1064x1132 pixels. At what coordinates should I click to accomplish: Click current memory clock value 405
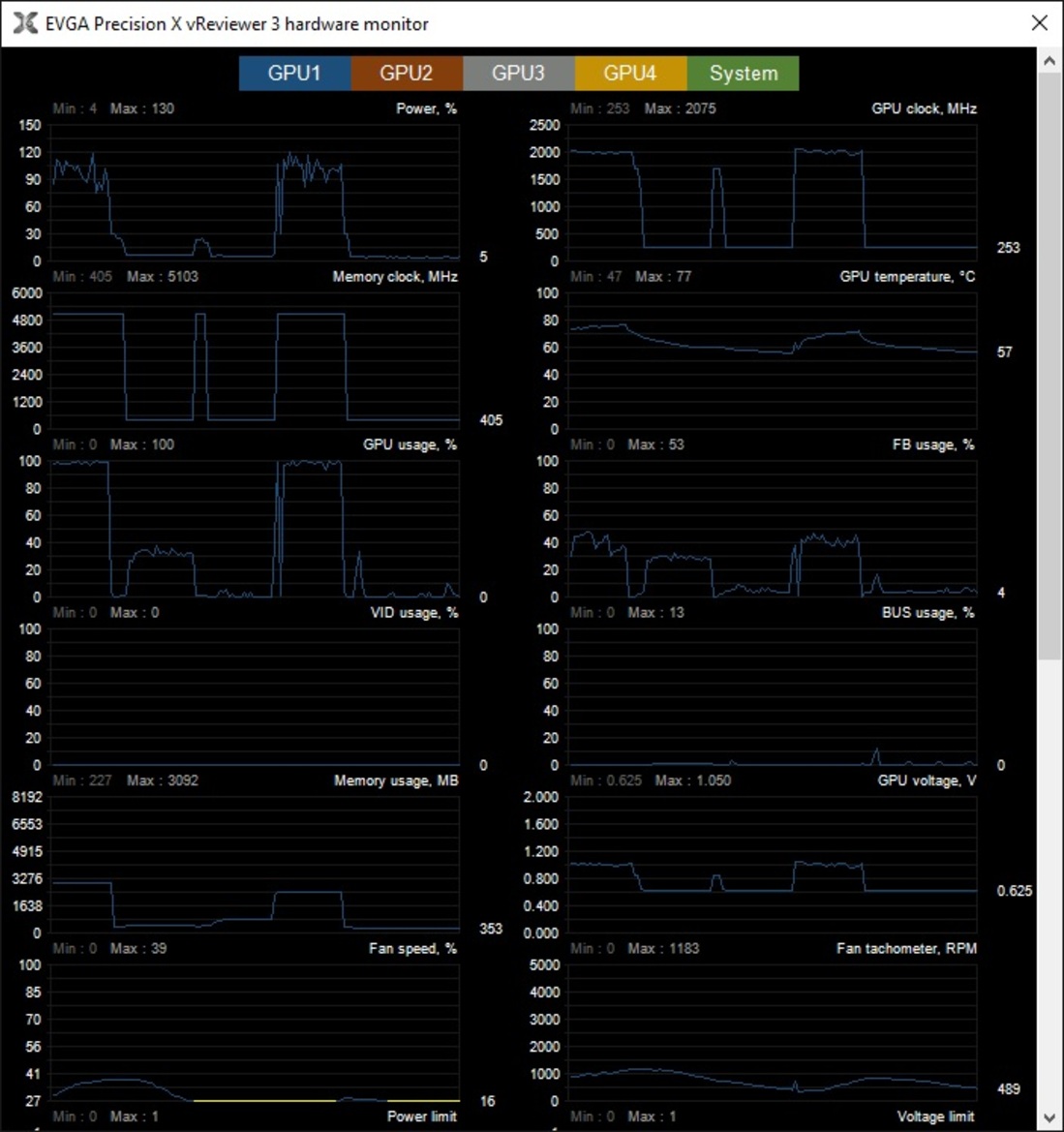[x=491, y=420]
